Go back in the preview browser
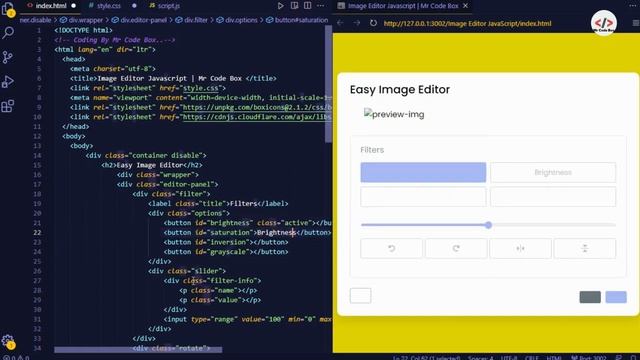Screen dimensions: 640x360 click(x=340, y=23)
